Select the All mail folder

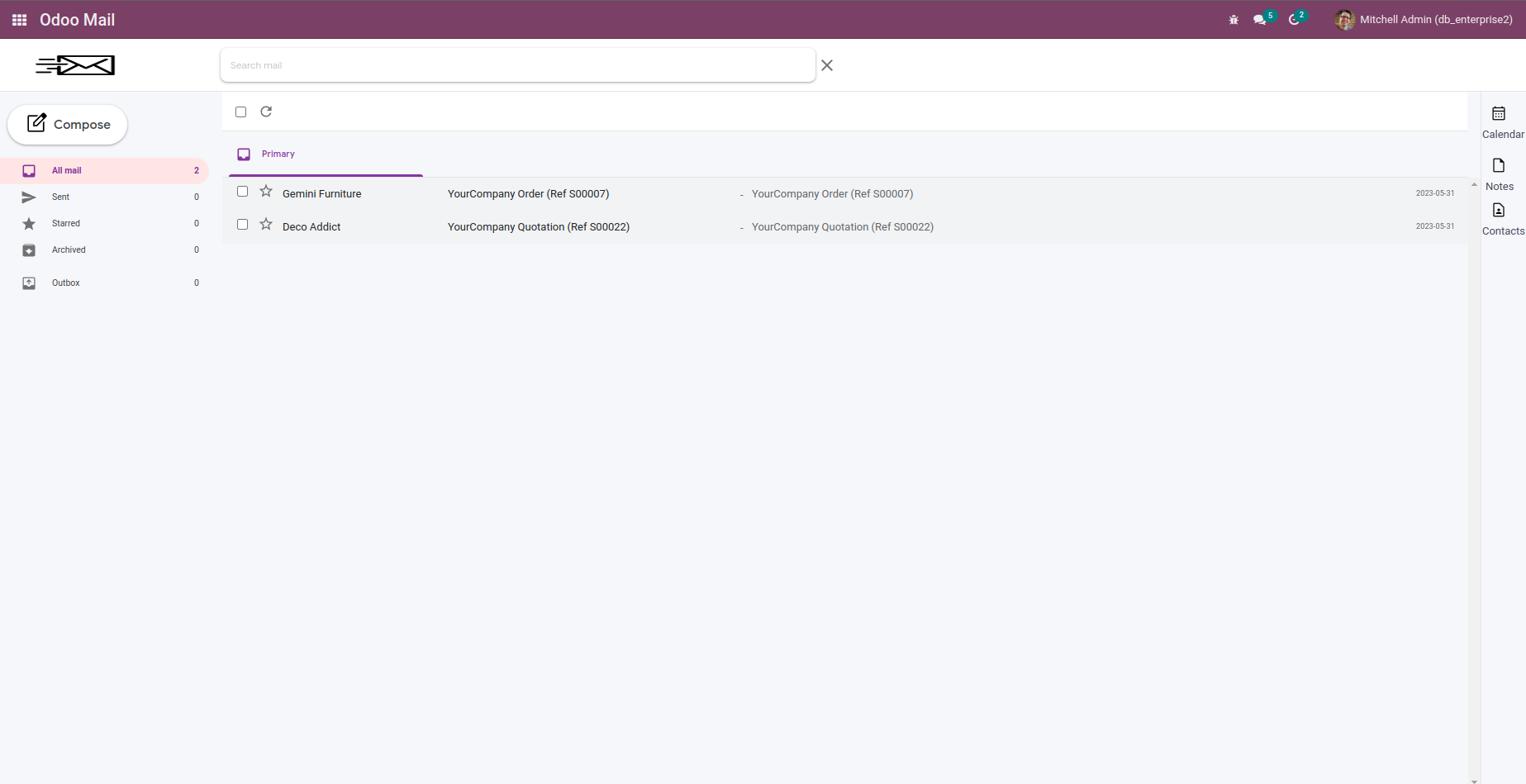point(104,171)
